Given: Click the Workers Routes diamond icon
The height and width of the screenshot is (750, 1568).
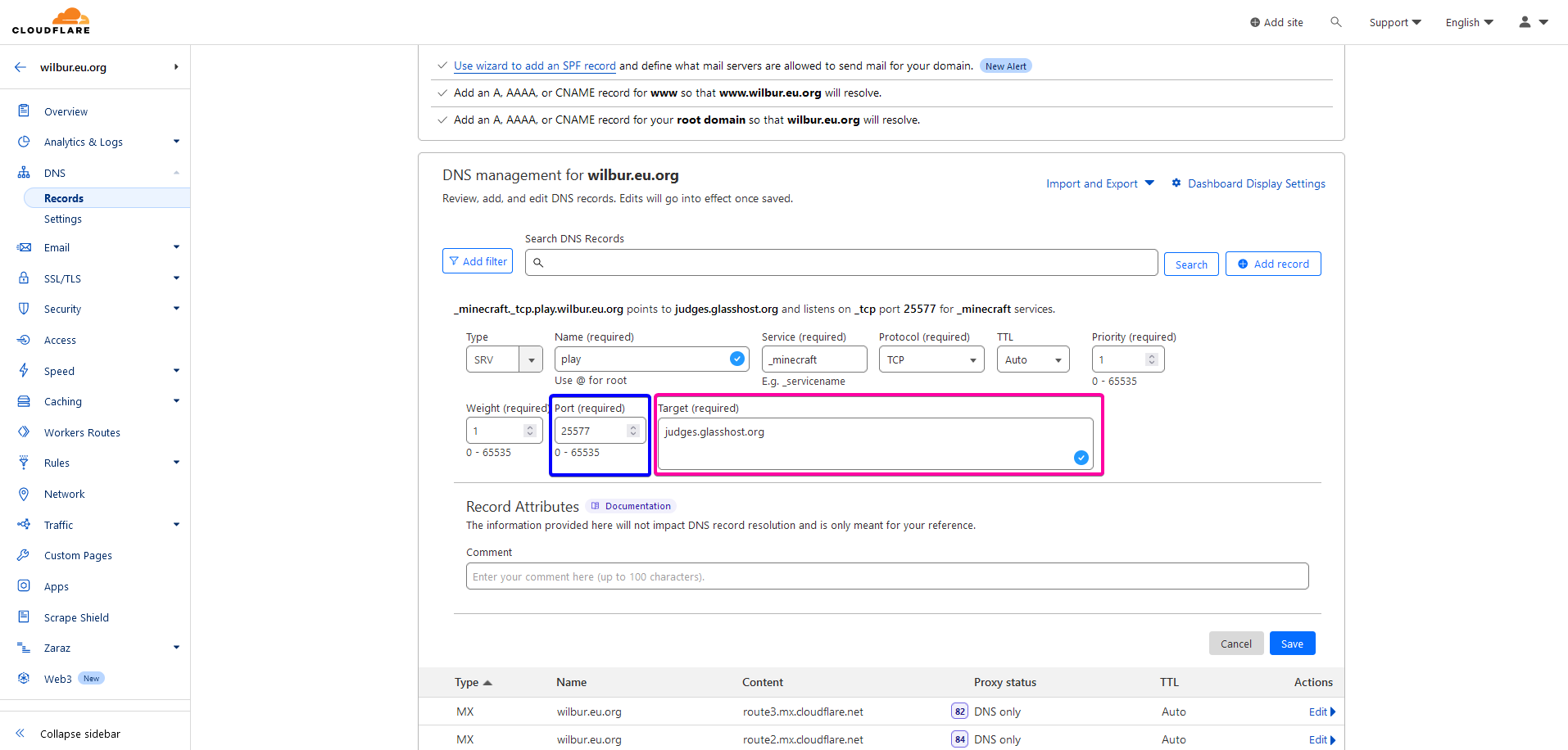Looking at the screenshot, I should 24,431.
